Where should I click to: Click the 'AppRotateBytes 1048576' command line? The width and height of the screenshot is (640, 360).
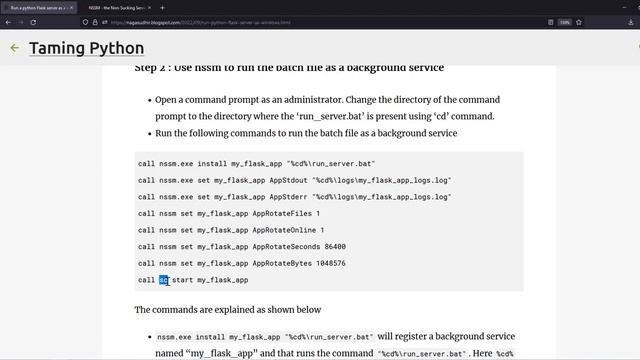[242, 263]
